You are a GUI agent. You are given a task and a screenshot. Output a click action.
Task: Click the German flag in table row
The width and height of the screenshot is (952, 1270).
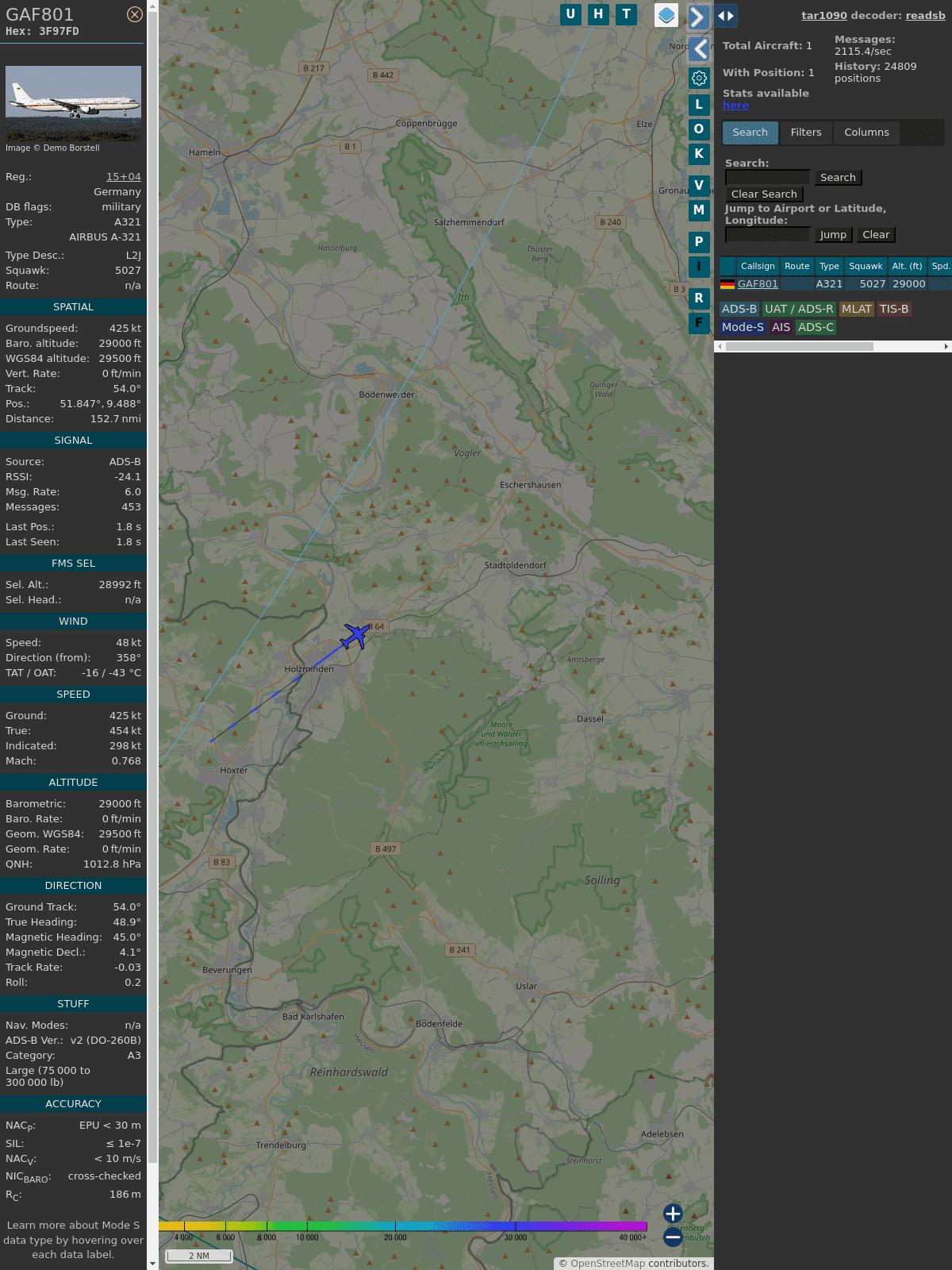727,284
